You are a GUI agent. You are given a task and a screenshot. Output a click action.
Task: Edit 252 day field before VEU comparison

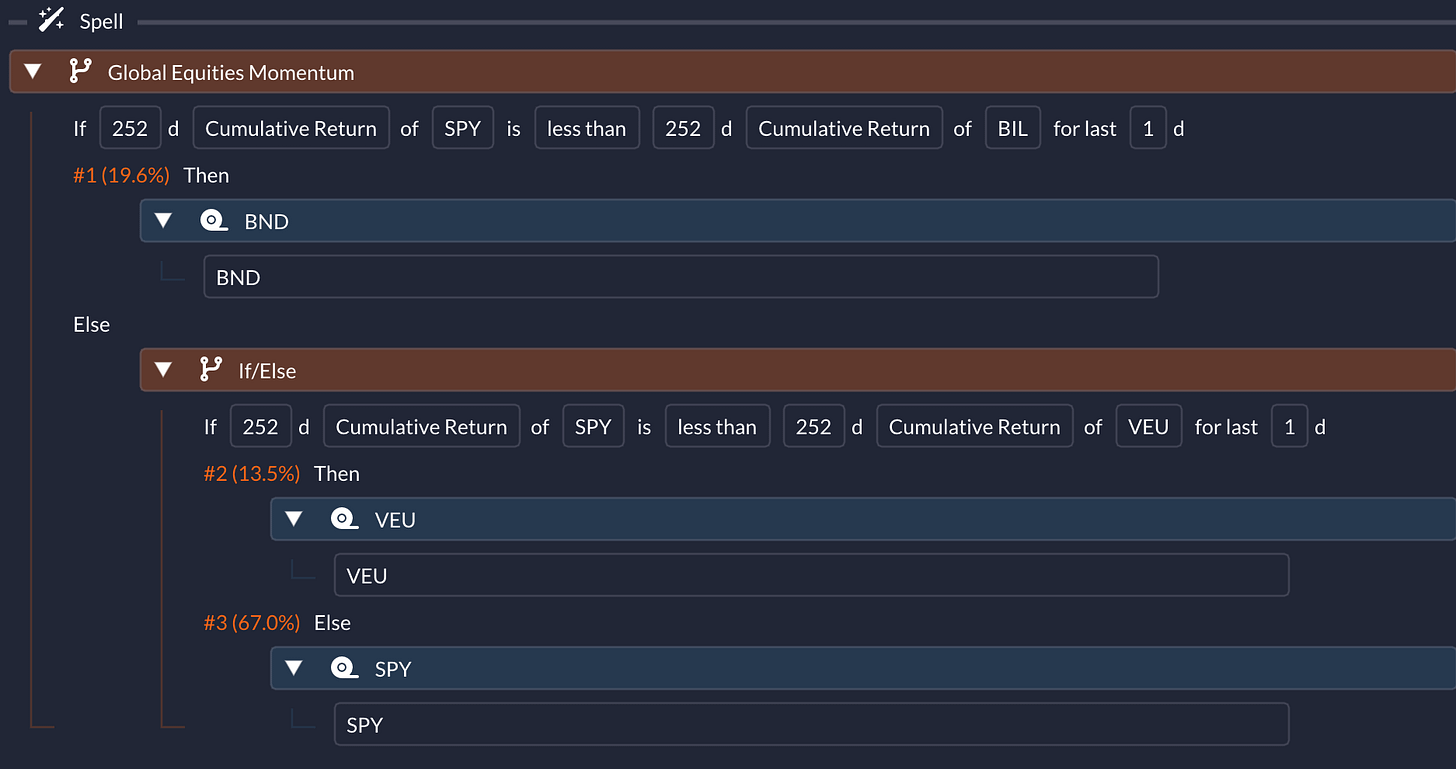[x=814, y=426]
